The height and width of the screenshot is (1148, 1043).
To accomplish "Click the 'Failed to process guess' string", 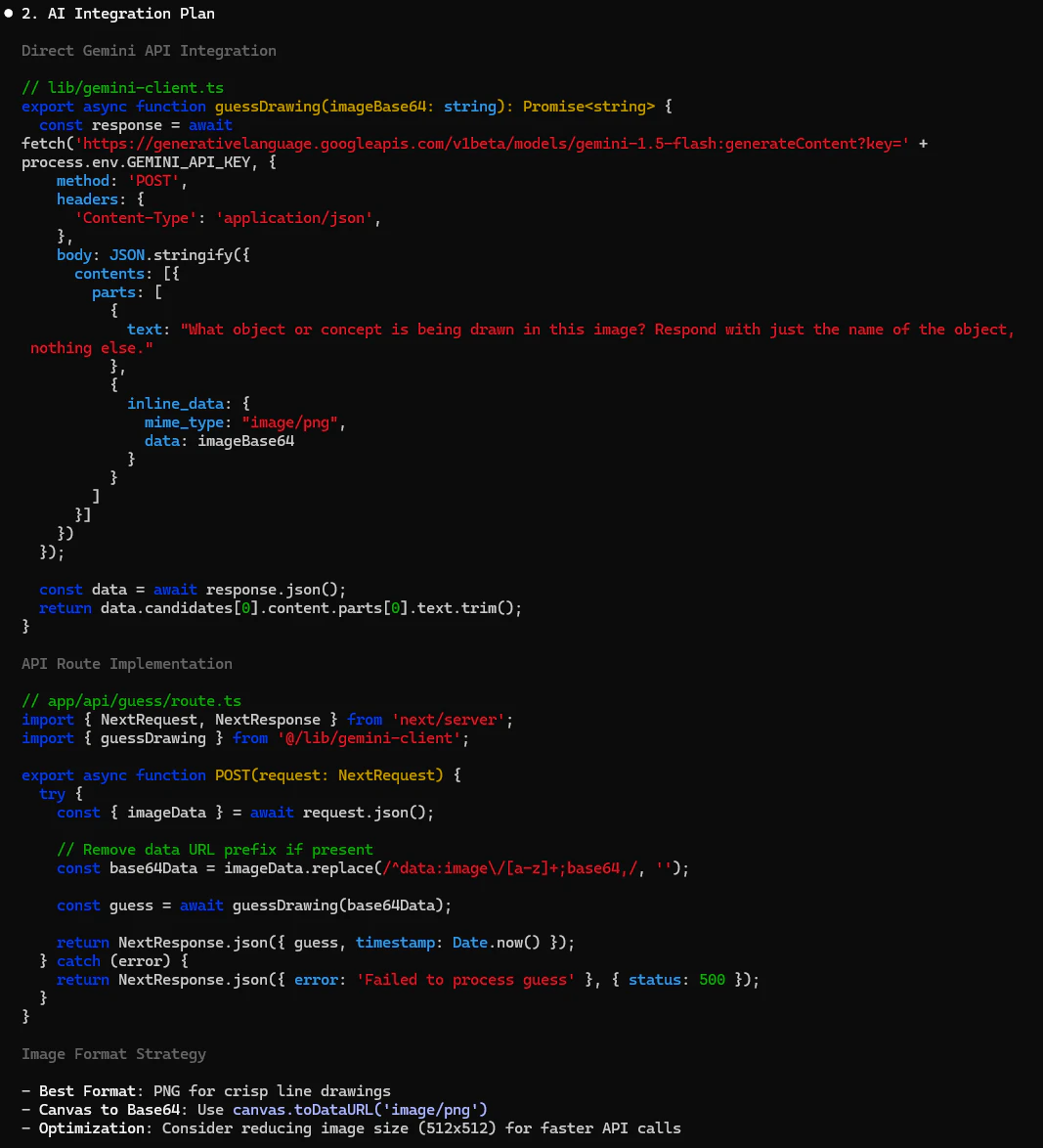I will pyautogui.click(x=465, y=981).
